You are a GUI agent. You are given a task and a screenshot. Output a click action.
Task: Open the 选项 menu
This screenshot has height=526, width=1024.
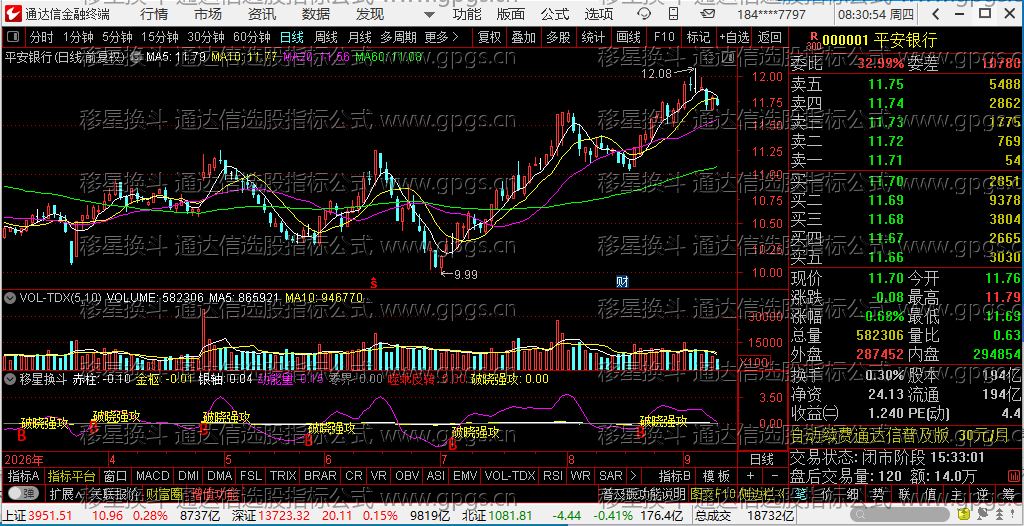(599, 14)
